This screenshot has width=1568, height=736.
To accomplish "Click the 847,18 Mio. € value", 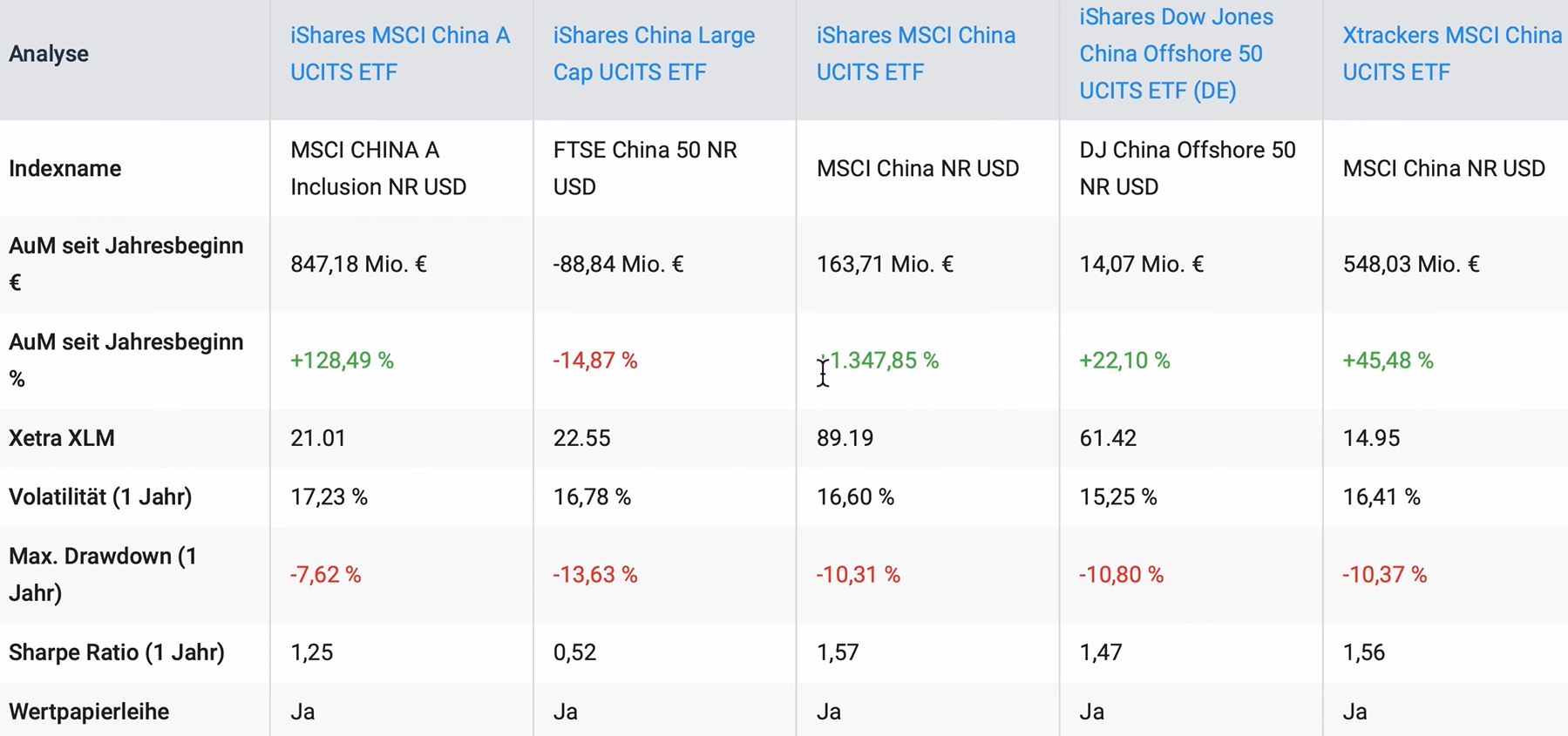I will (358, 264).
